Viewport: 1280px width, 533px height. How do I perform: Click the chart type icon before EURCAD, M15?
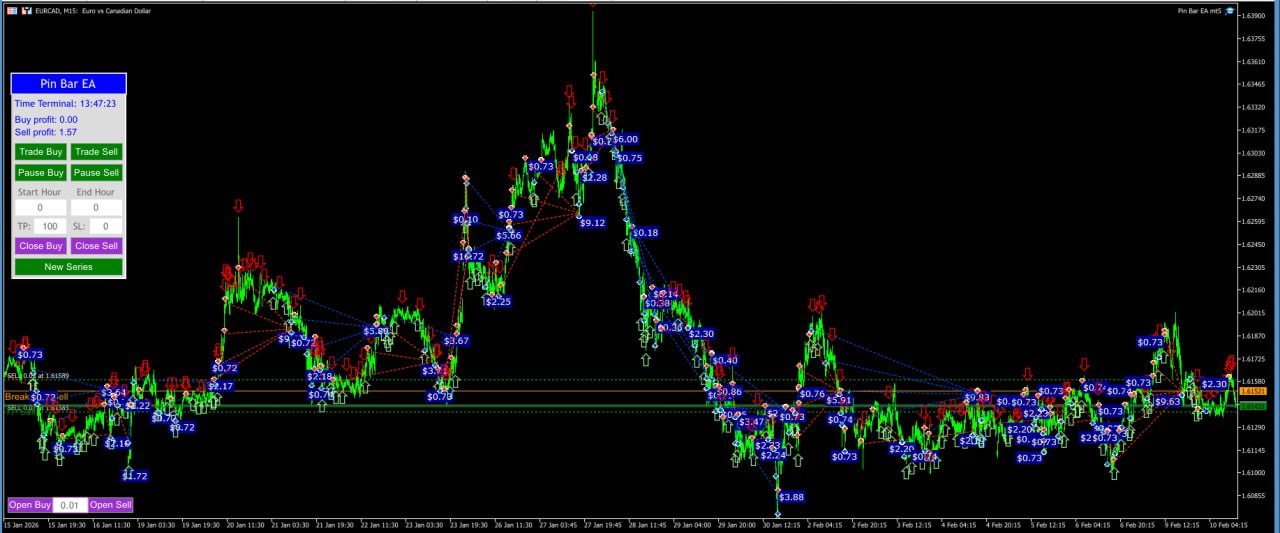point(26,10)
